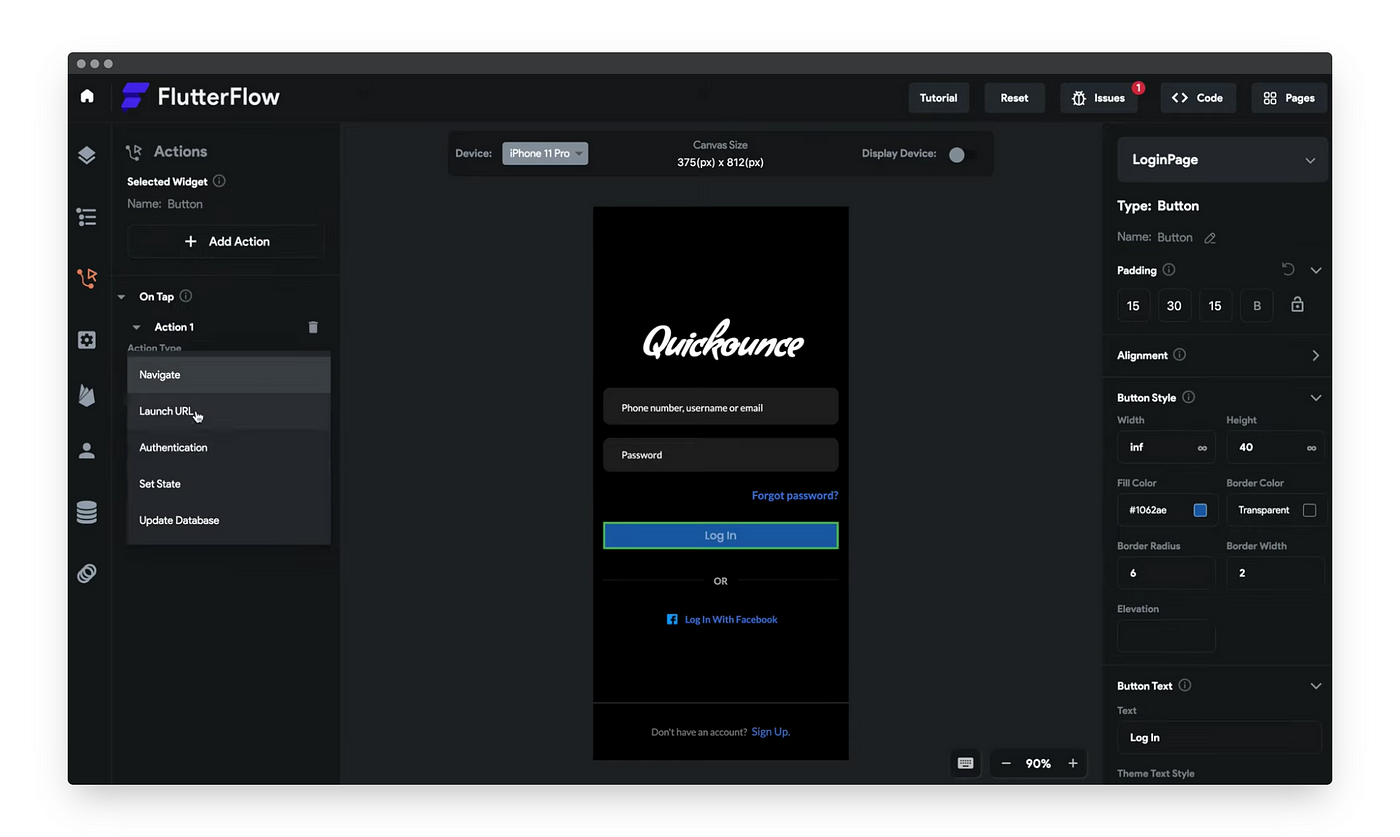Click info icon beside Selected Widget

[219, 181]
